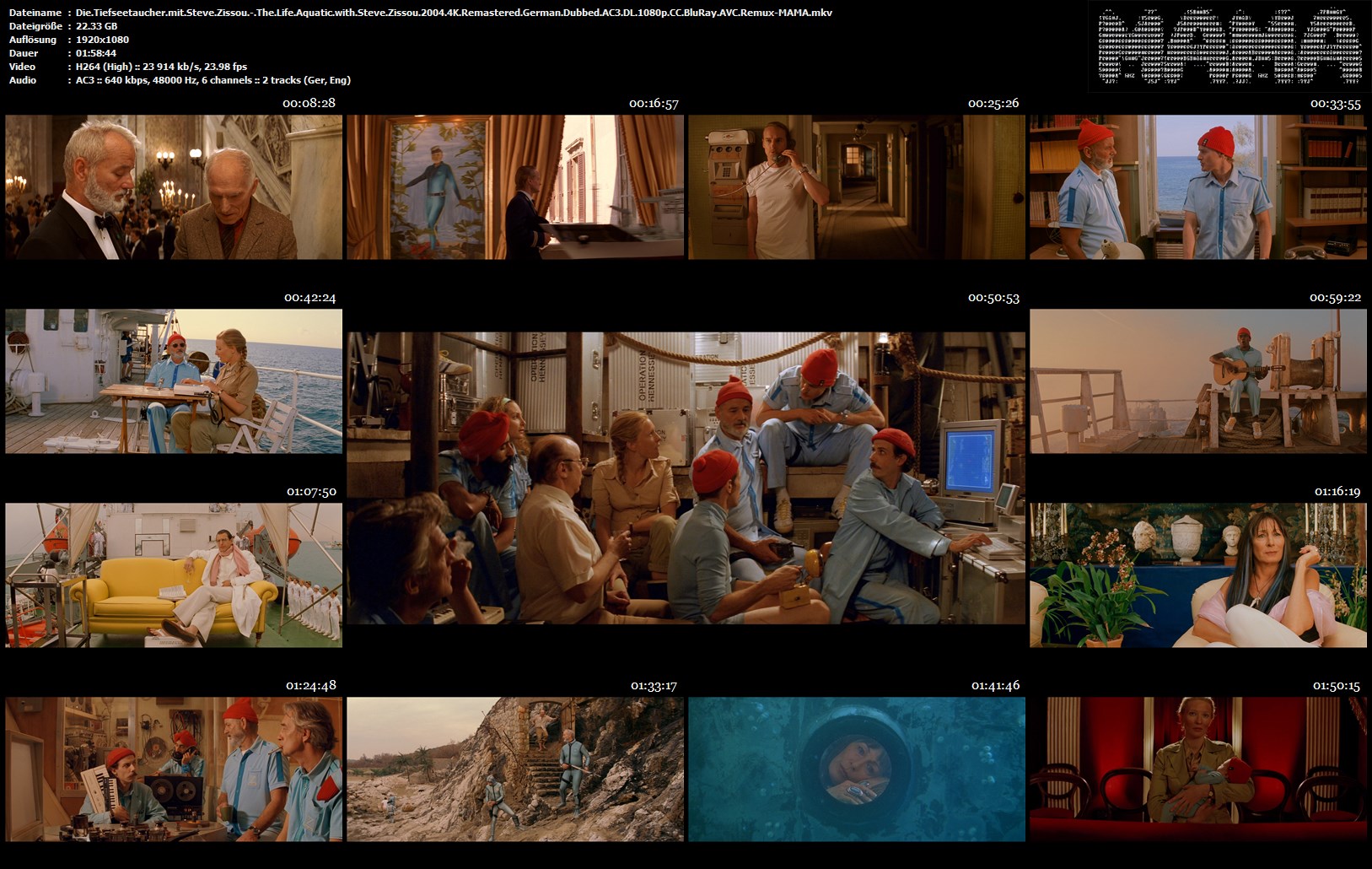Click the 01:50:15 timestamp label

[x=1337, y=685]
